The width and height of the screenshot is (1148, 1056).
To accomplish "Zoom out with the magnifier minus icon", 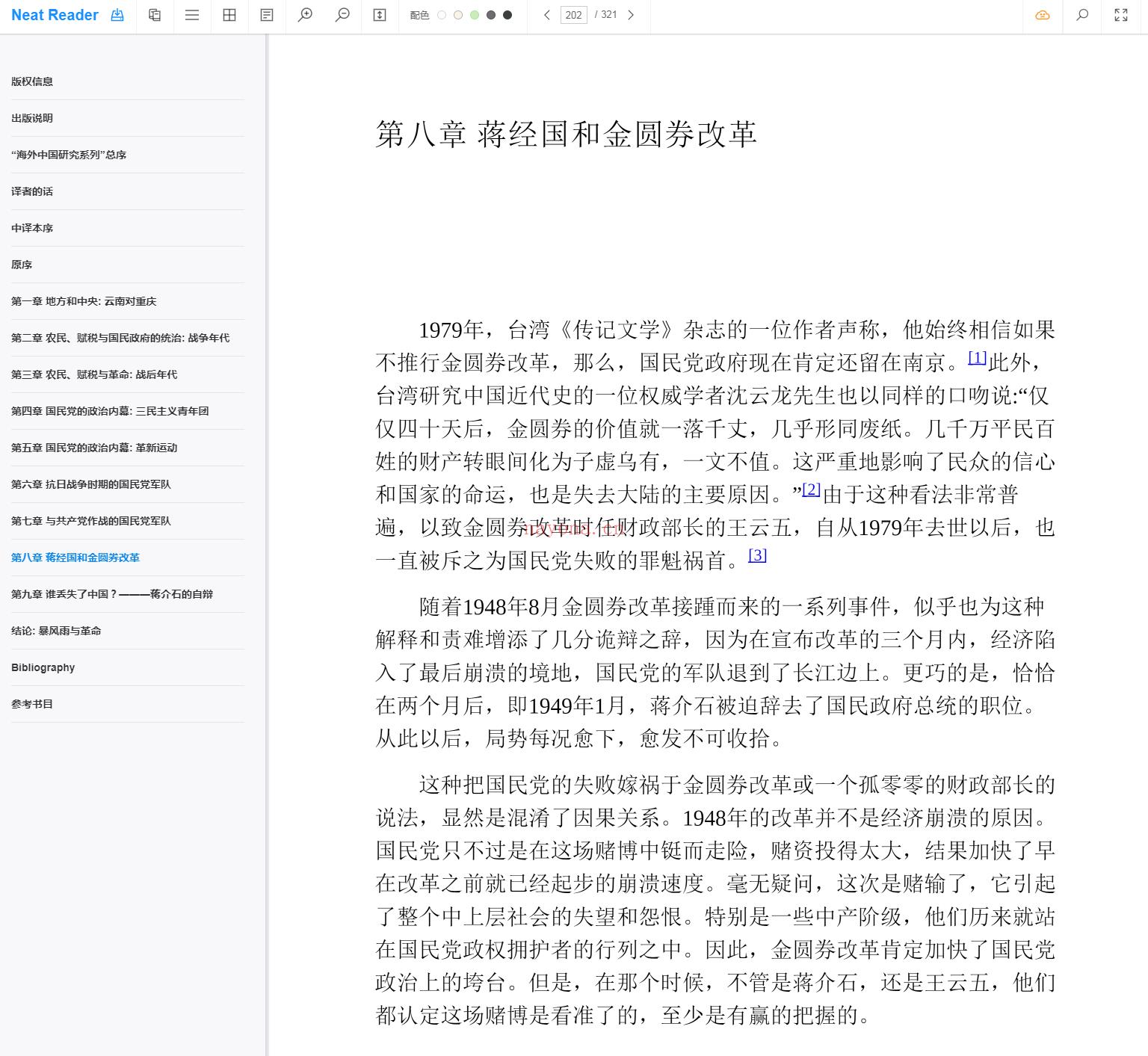I will [342, 15].
